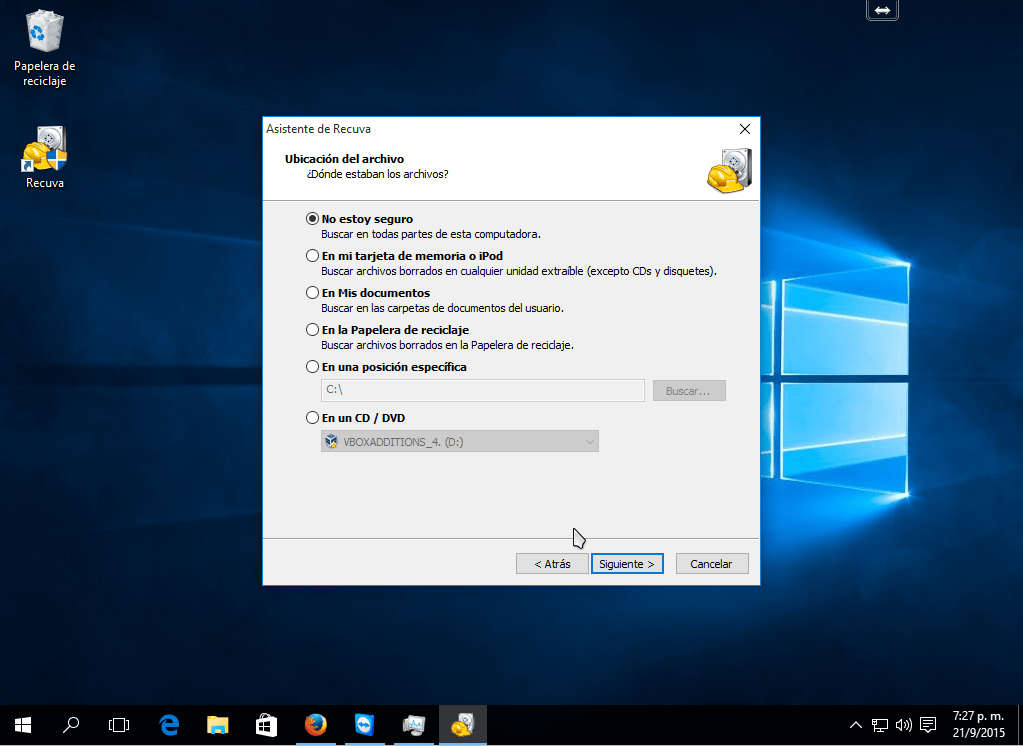Open the volume tray icon
Viewport: 1023px width, 746px height.
(904, 725)
